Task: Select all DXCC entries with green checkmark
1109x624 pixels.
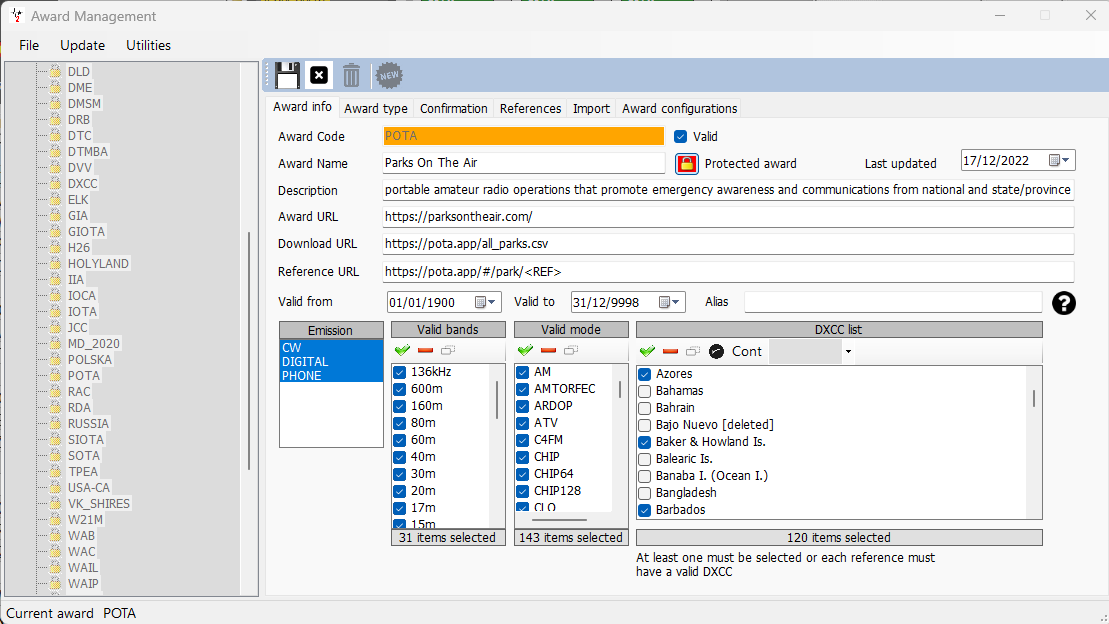Action: coord(647,351)
